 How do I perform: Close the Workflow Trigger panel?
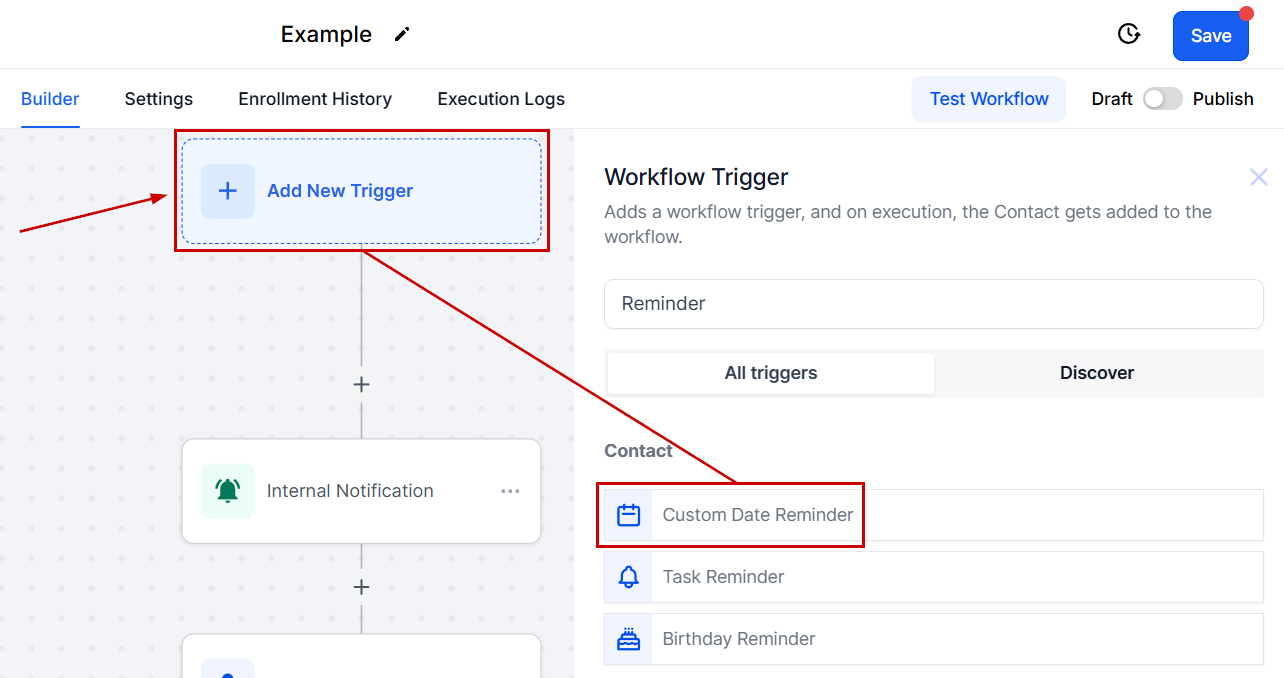click(1258, 178)
